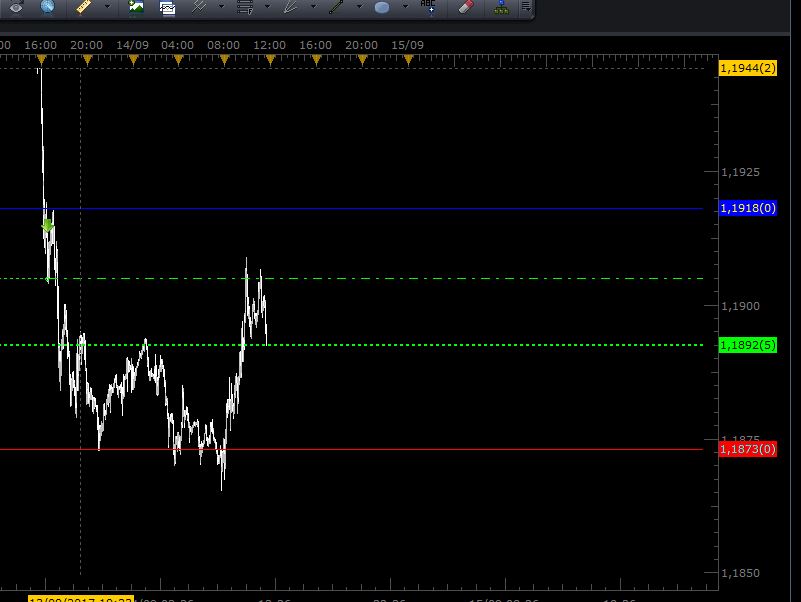This screenshot has width=801, height=602.
Task: Click the blue 1,1918(0) price label
Action: [748, 208]
